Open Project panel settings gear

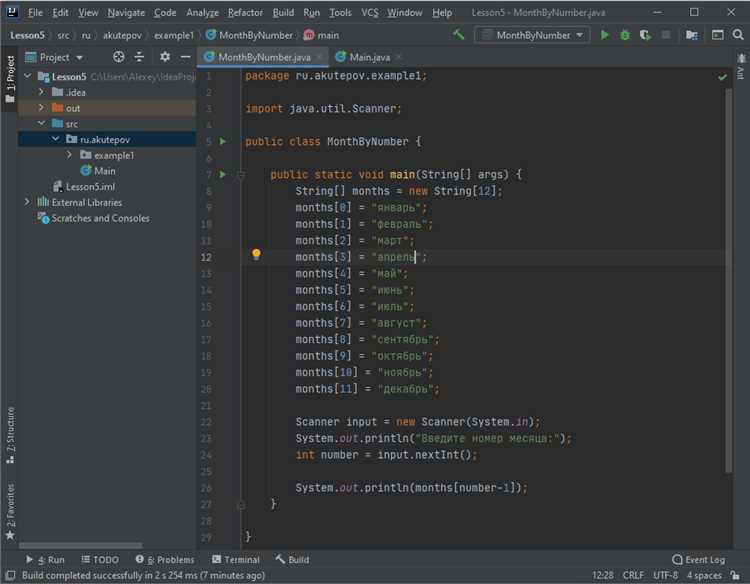(165, 57)
